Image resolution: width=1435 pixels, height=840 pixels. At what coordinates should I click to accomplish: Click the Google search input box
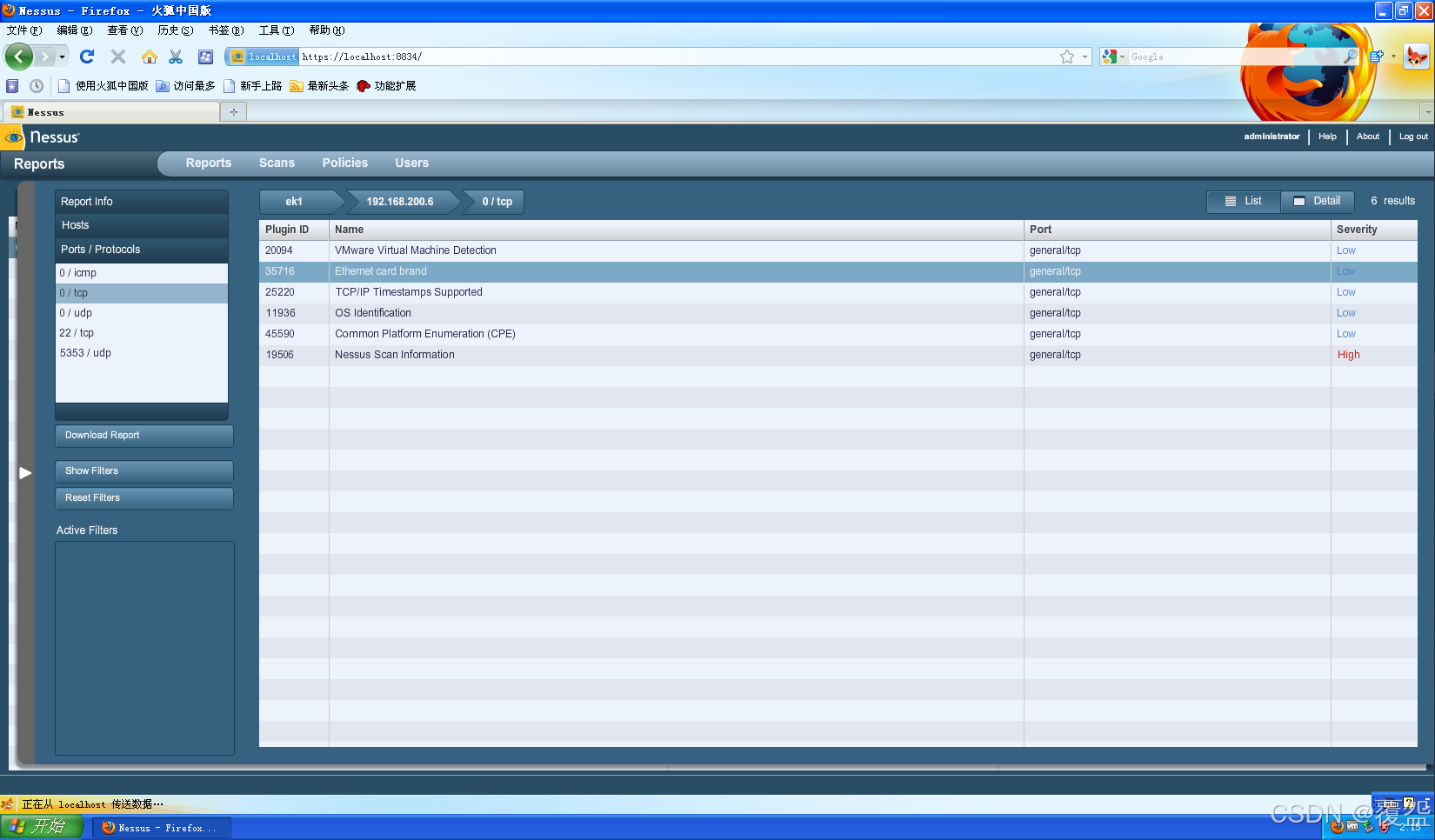coord(1235,57)
